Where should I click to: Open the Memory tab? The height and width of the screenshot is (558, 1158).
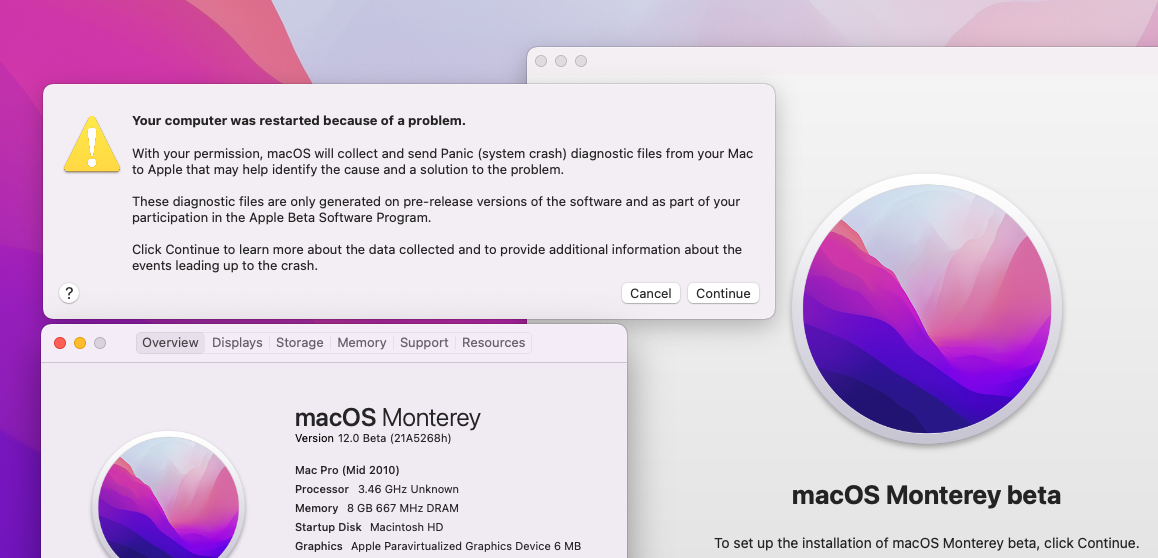pos(362,342)
